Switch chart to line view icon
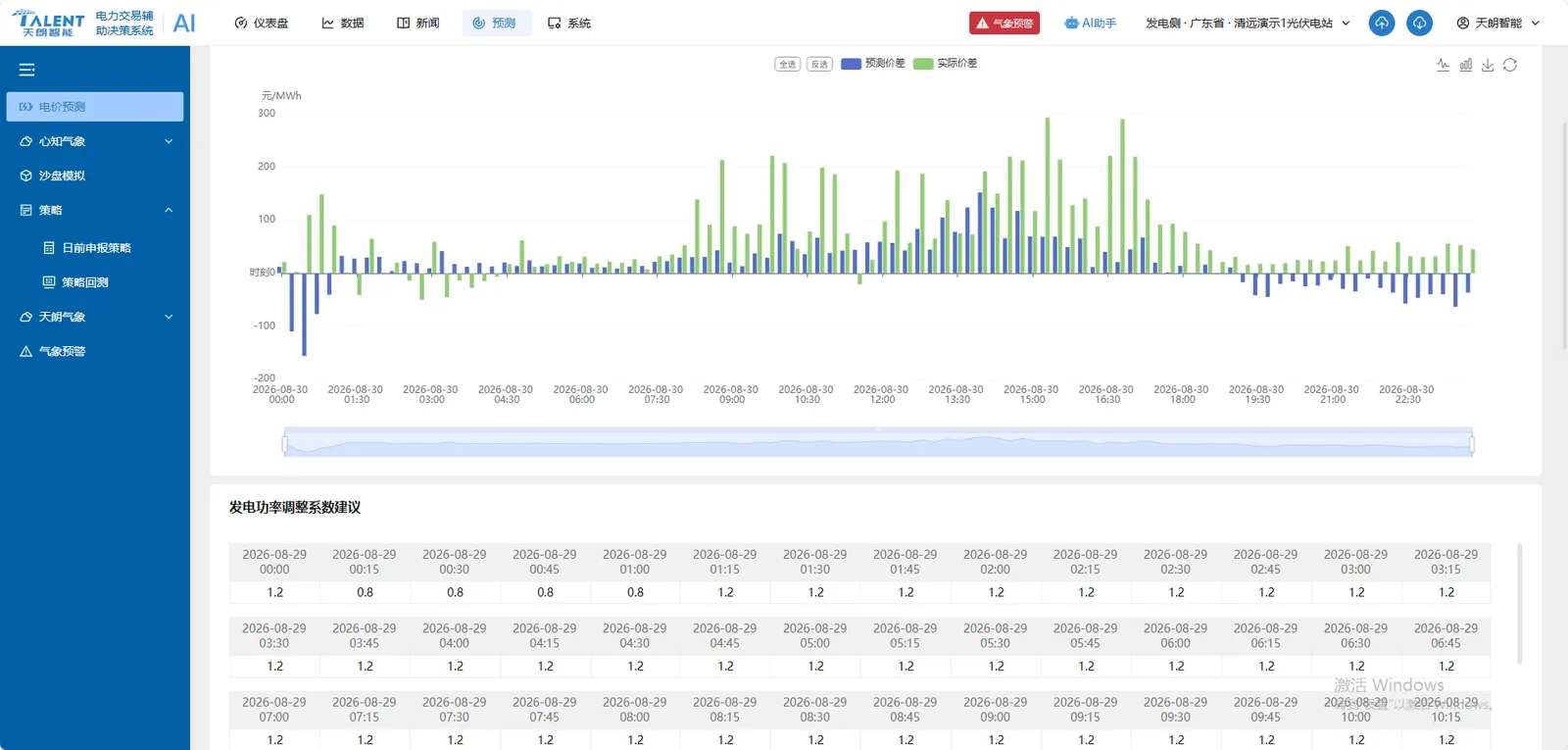The height and width of the screenshot is (750, 1568). click(1443, 65)
